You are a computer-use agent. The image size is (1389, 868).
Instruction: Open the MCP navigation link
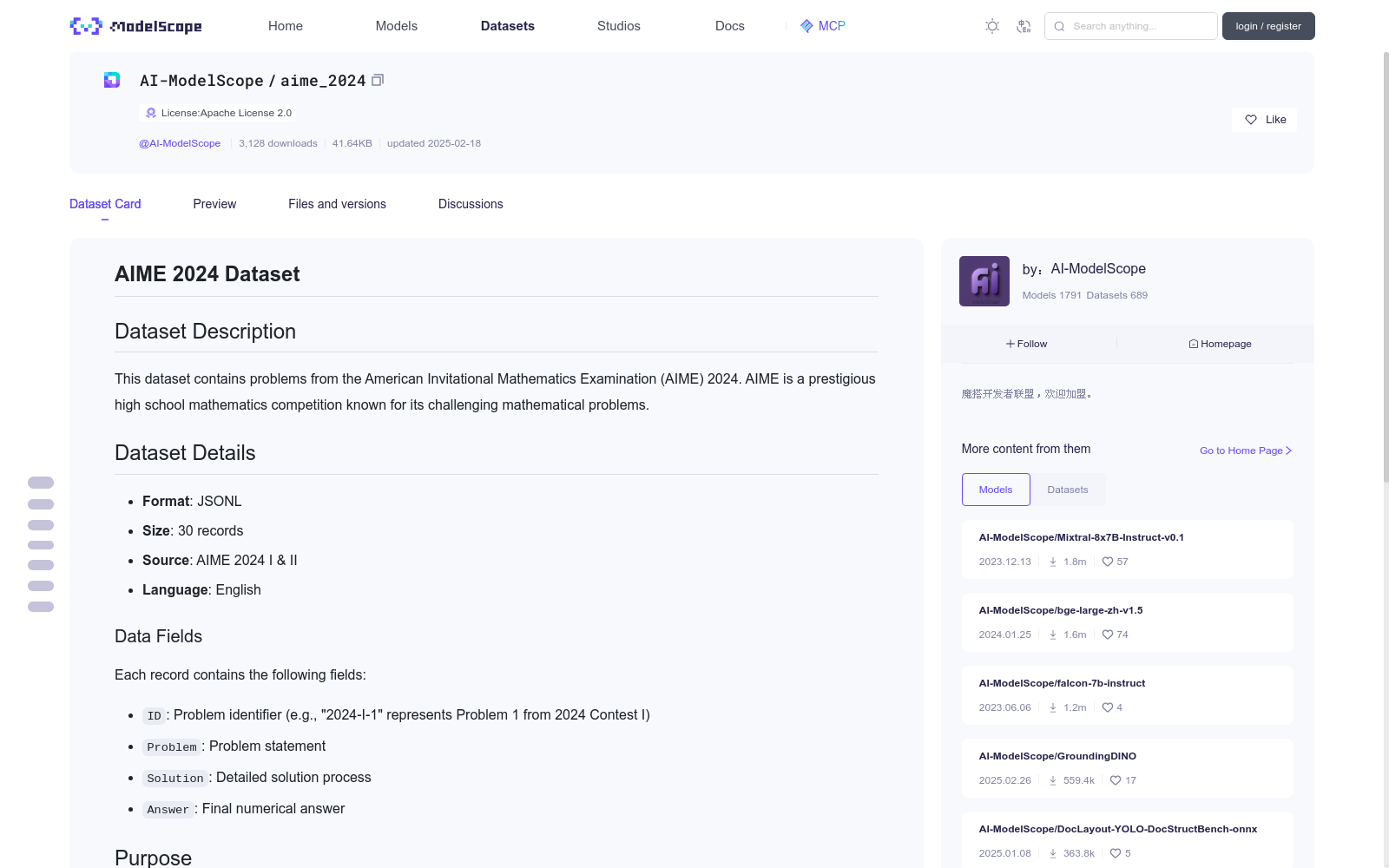point(822,26)
